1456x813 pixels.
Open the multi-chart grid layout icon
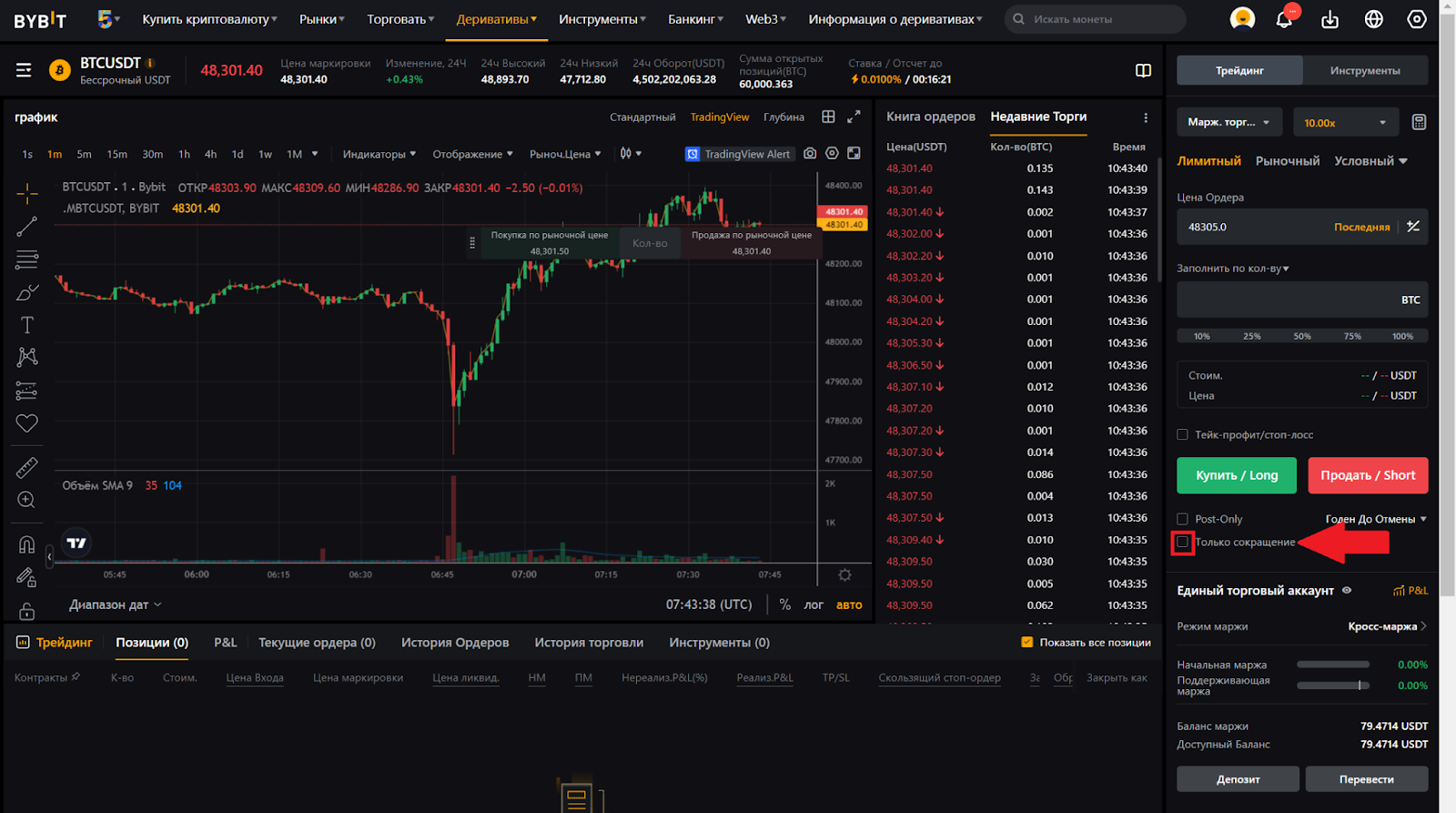point(828,117)
